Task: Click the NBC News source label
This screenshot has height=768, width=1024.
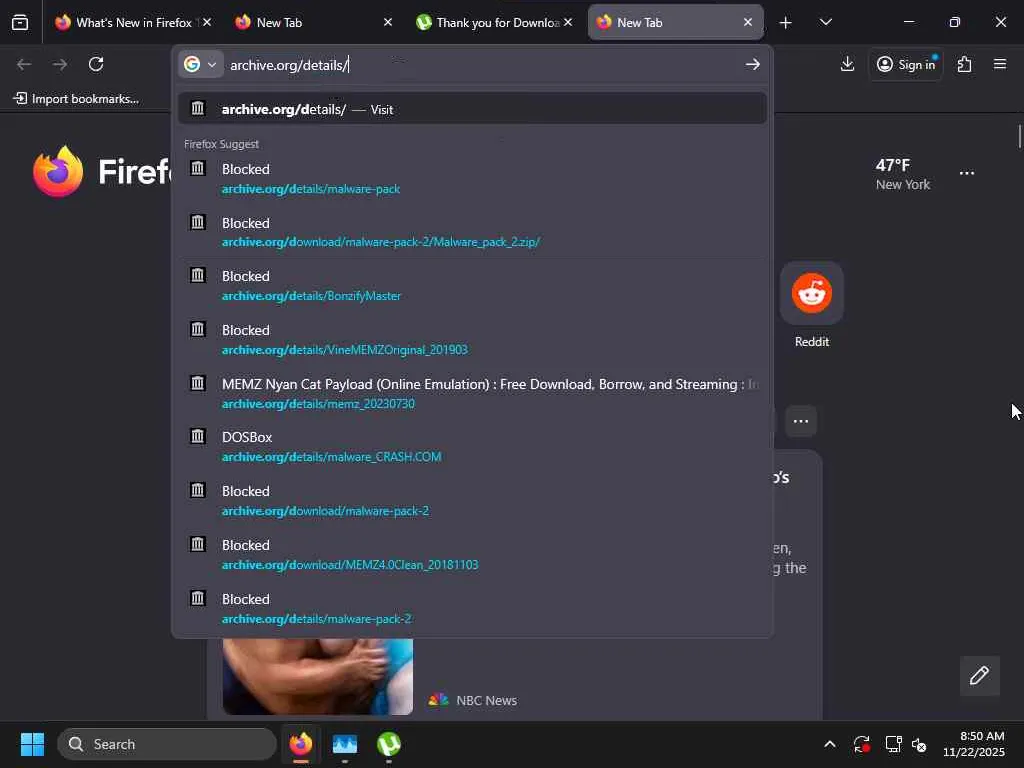Action: [487, 700]
